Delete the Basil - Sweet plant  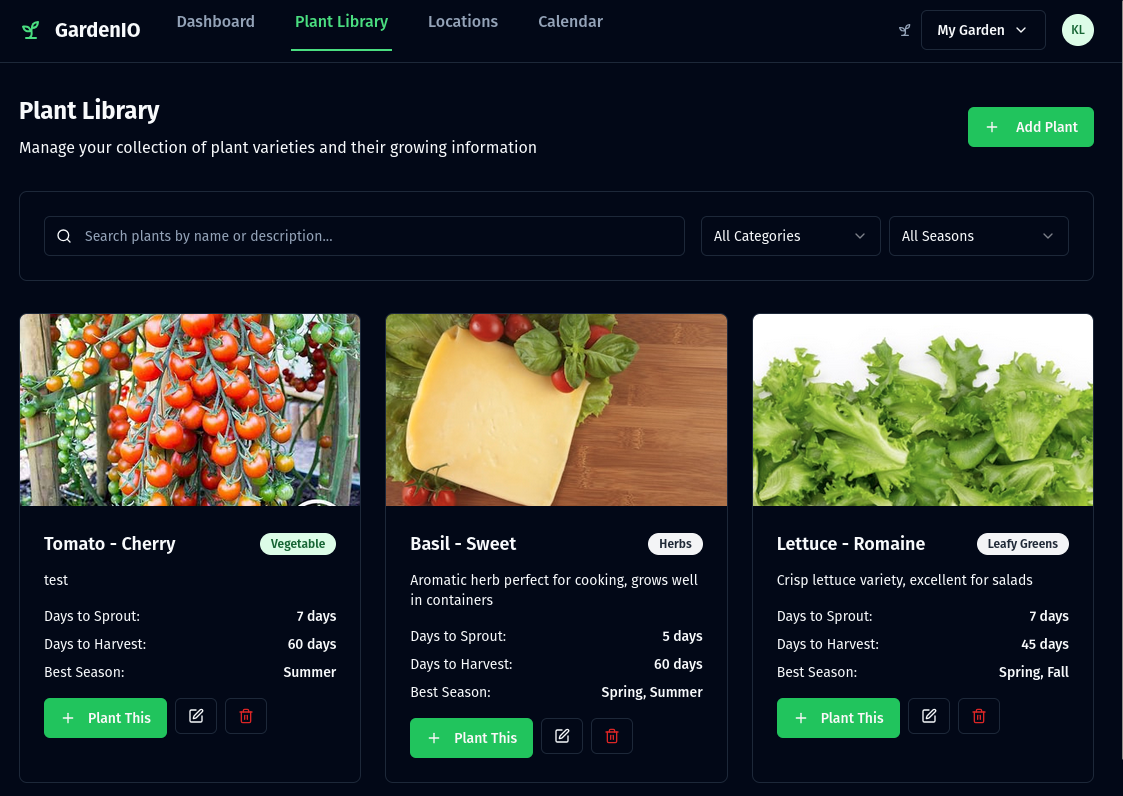[x=612, y=736]
